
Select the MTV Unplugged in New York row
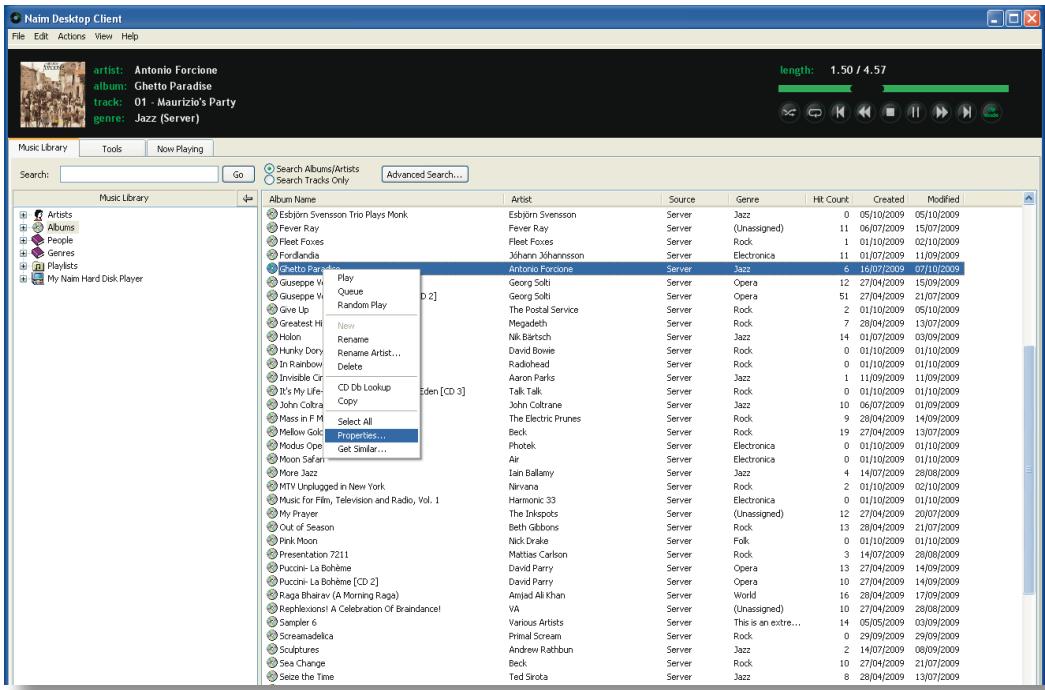pyautogui.click(x=613, y=487)
